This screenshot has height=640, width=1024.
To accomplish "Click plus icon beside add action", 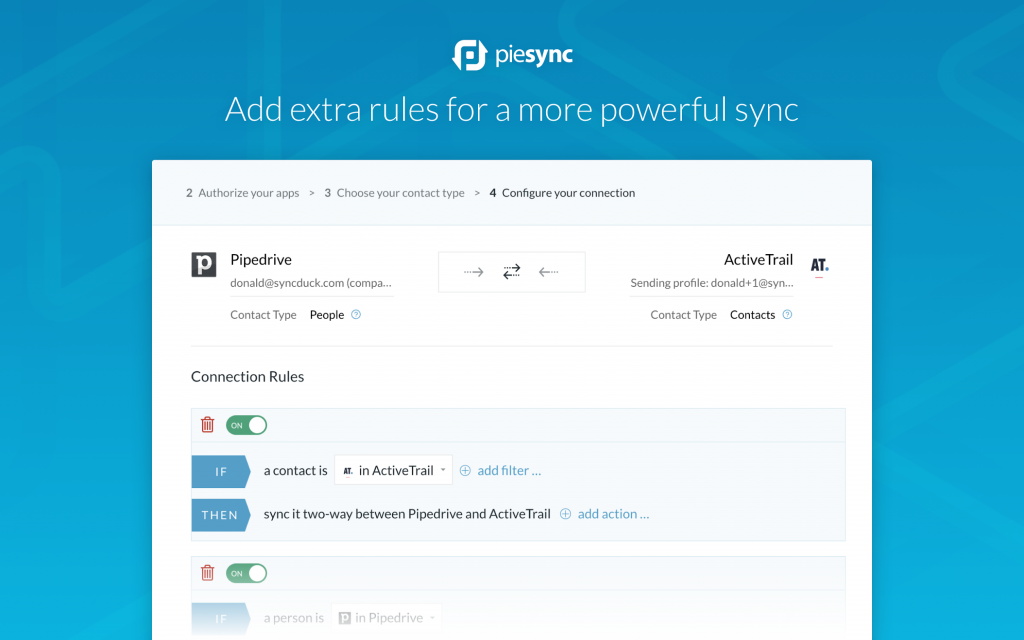I will [566, 514].
